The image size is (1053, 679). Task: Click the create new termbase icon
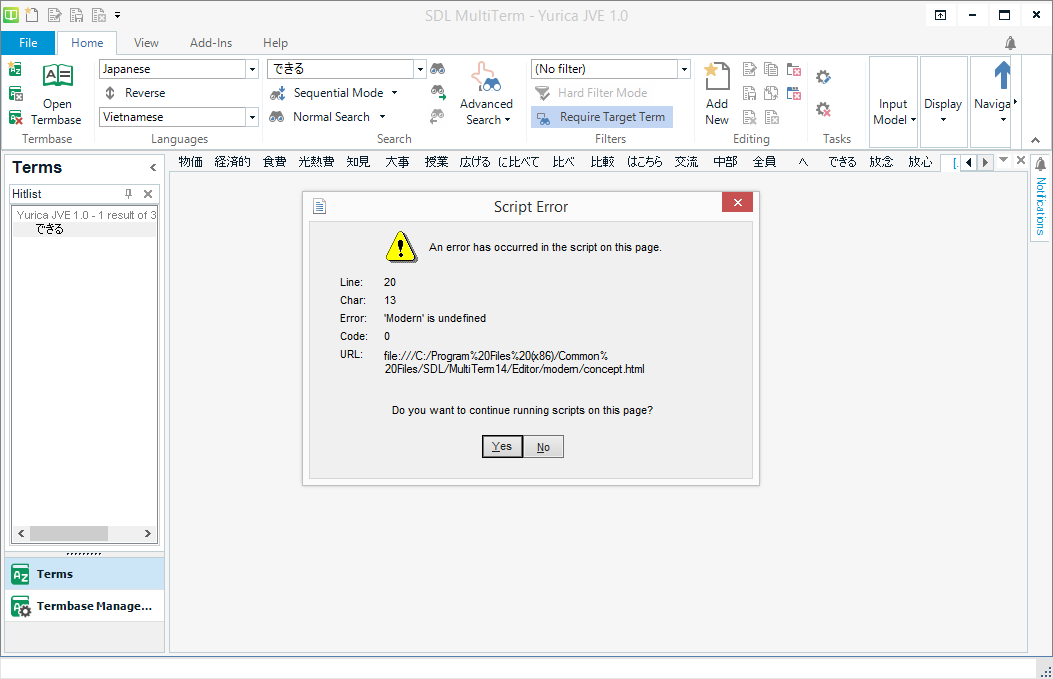click(15, 69)
